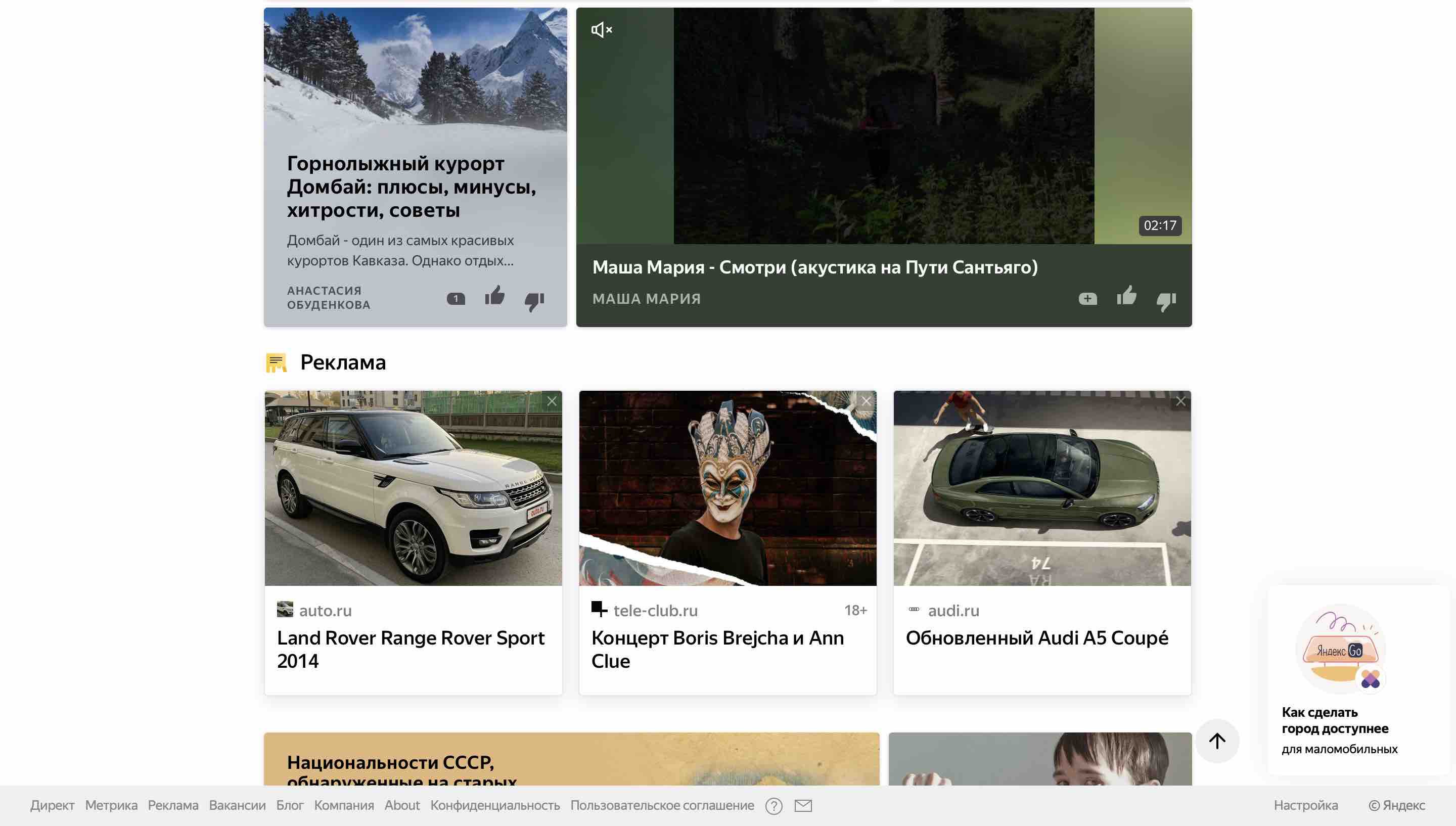This screenshot has height=826, width=1456.
Task: Dislike the Маша Мария video
Action: tap(1166, 301)
